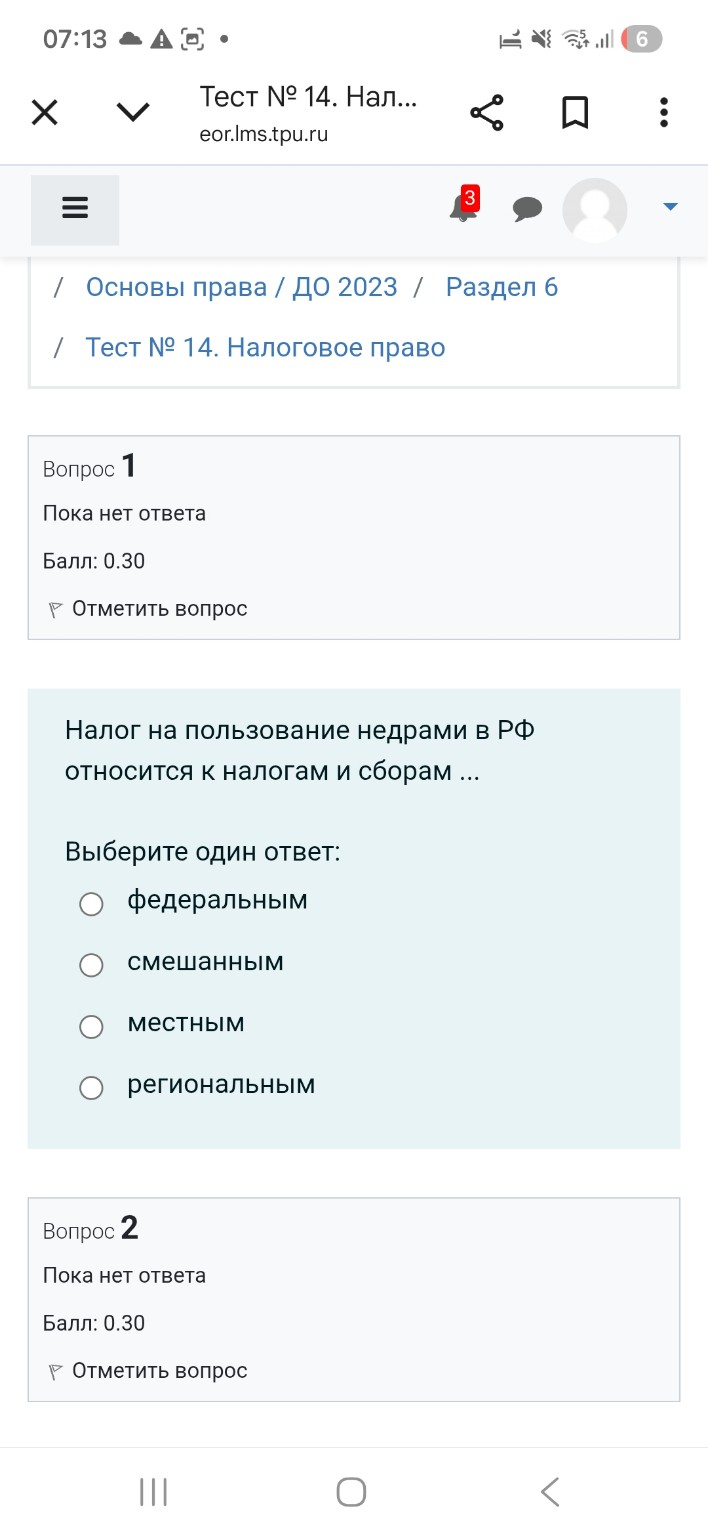
Task: Tap the profile avatar image
Action: tap(594, 209)
